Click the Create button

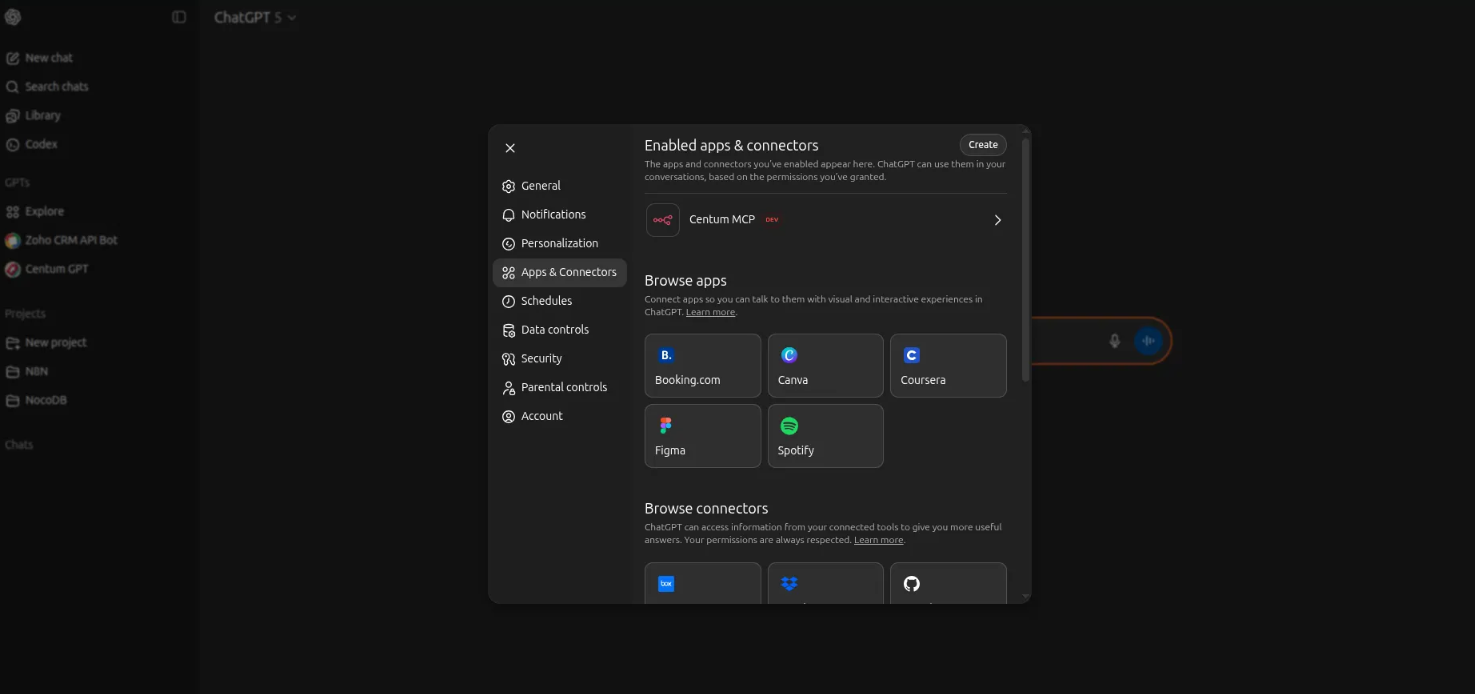pyautogui.click(x=982, y=145)
